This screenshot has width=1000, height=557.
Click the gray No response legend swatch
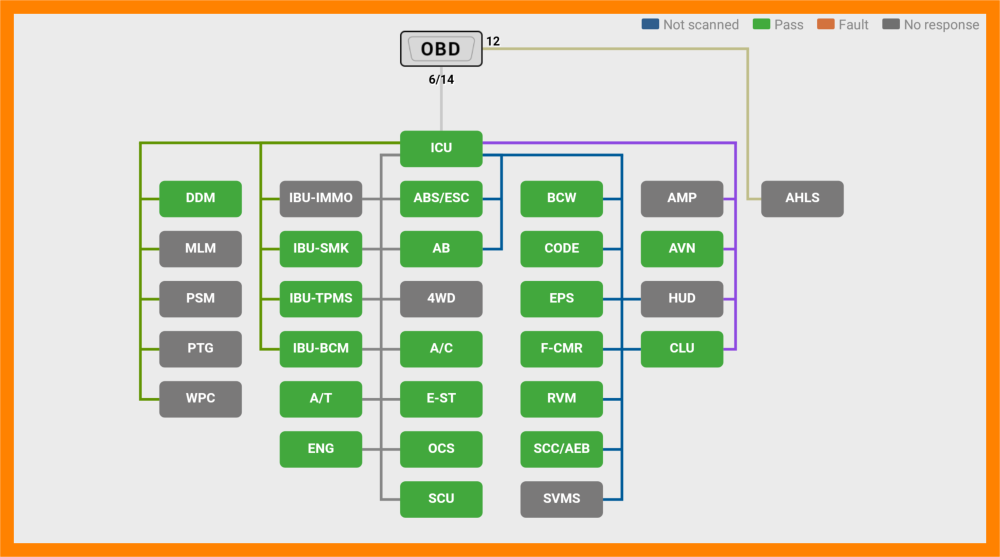click(891, 24)
